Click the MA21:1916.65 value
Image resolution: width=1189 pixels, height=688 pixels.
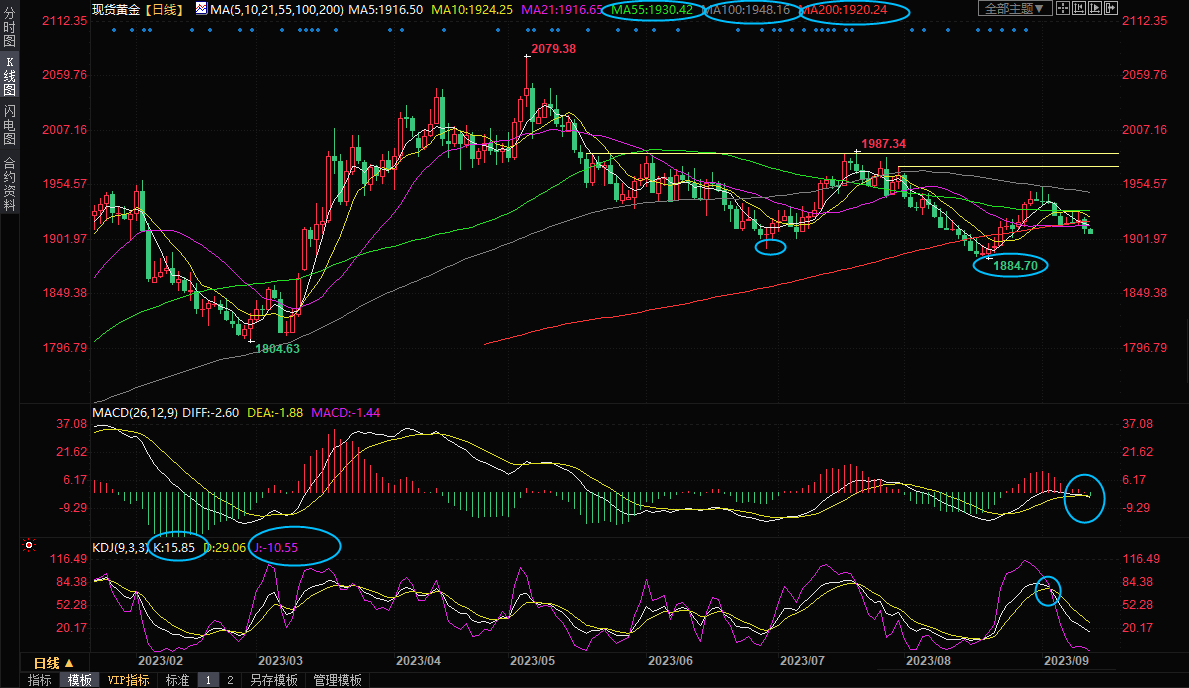point(562,10)
